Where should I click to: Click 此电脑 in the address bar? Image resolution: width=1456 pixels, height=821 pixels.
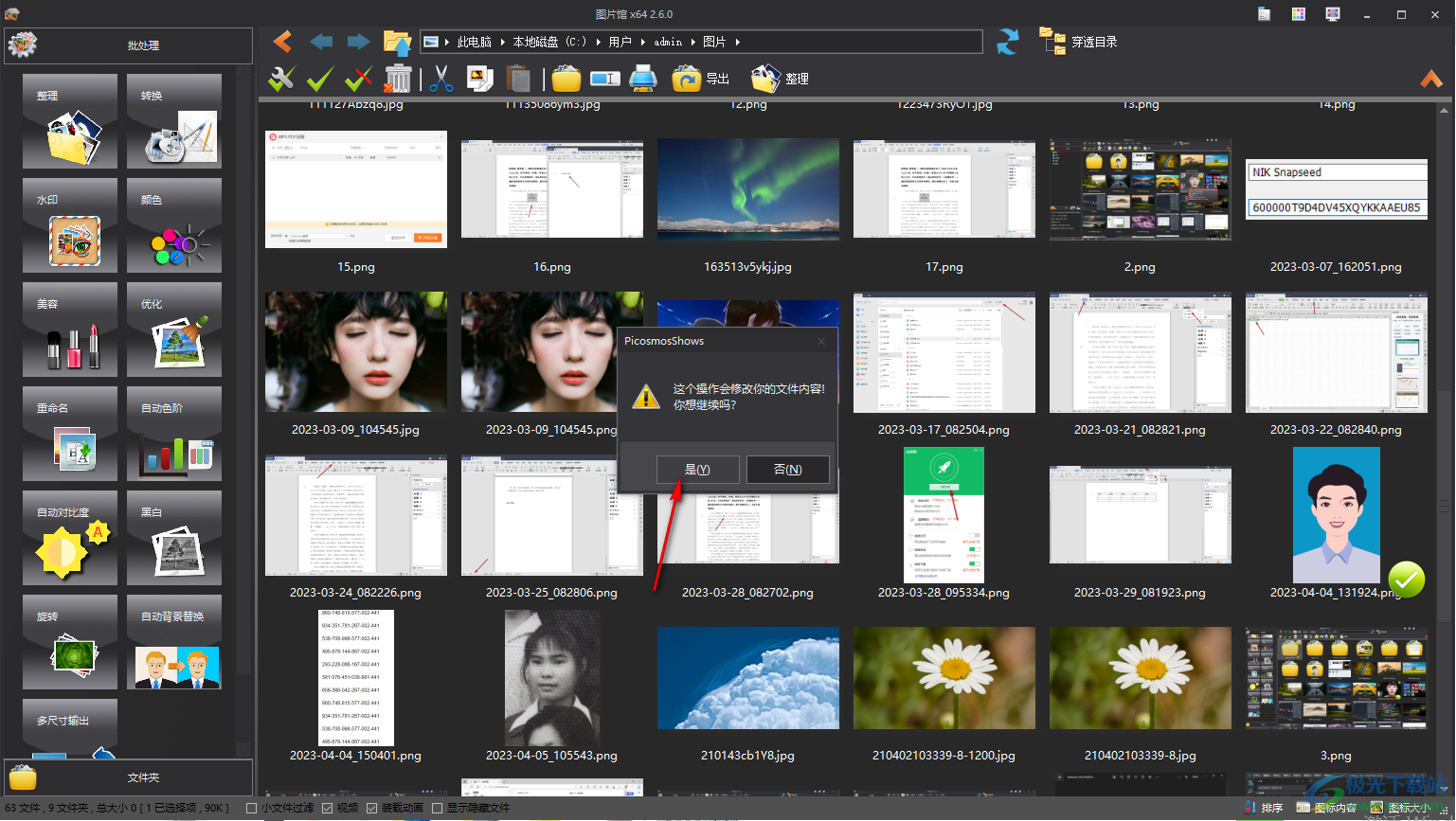[x=475, y=42]
